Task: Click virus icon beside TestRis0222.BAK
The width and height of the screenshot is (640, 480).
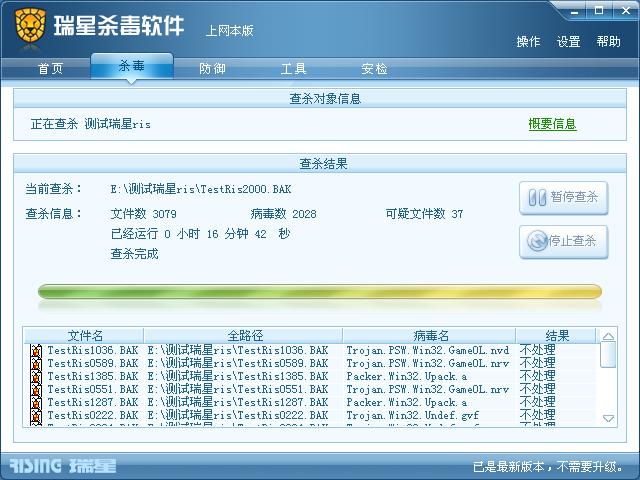Action: click(36, 416)
